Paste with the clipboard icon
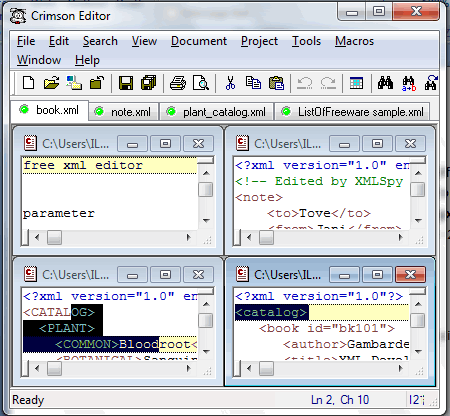450x416 pixels. [x=276, y=83]
